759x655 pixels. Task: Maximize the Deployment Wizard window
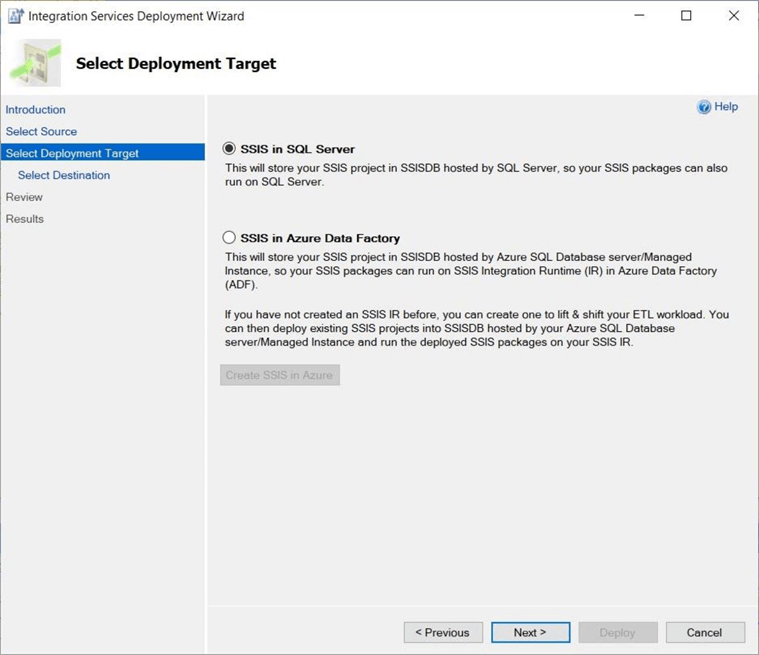point(686,16)
